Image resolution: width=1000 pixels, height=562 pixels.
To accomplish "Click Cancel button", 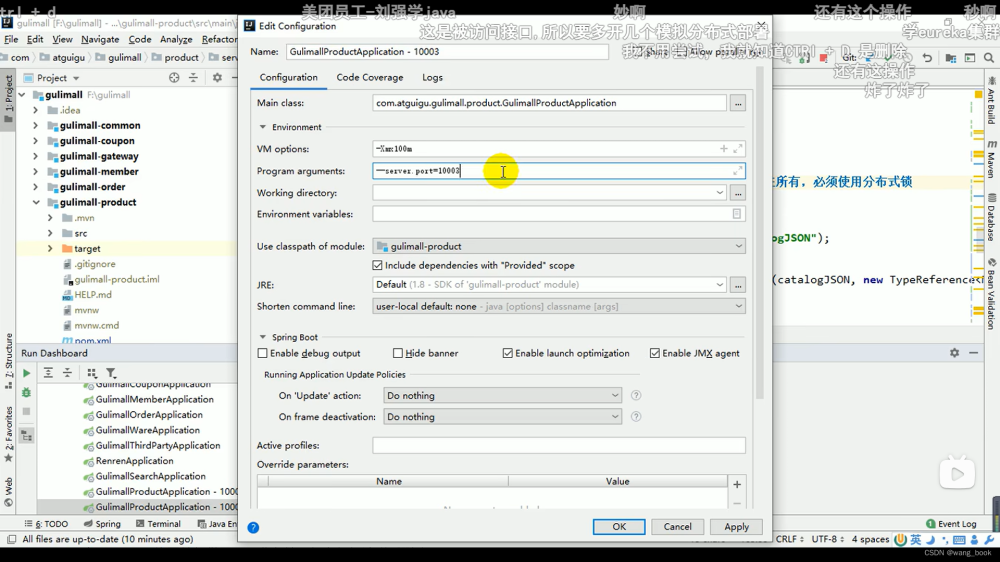I will (677, 527).
